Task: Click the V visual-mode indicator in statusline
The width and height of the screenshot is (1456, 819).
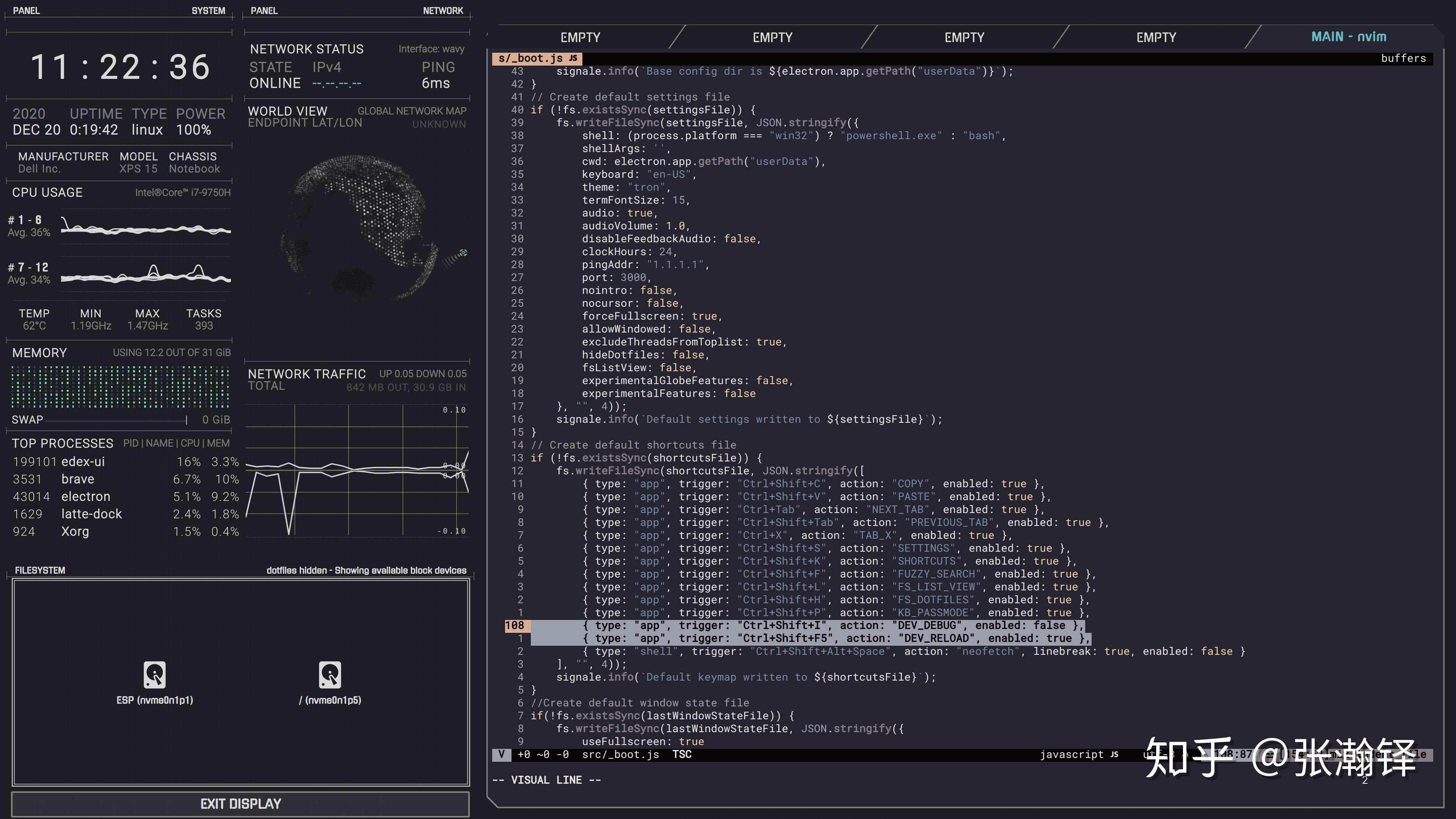Action: 502,754
